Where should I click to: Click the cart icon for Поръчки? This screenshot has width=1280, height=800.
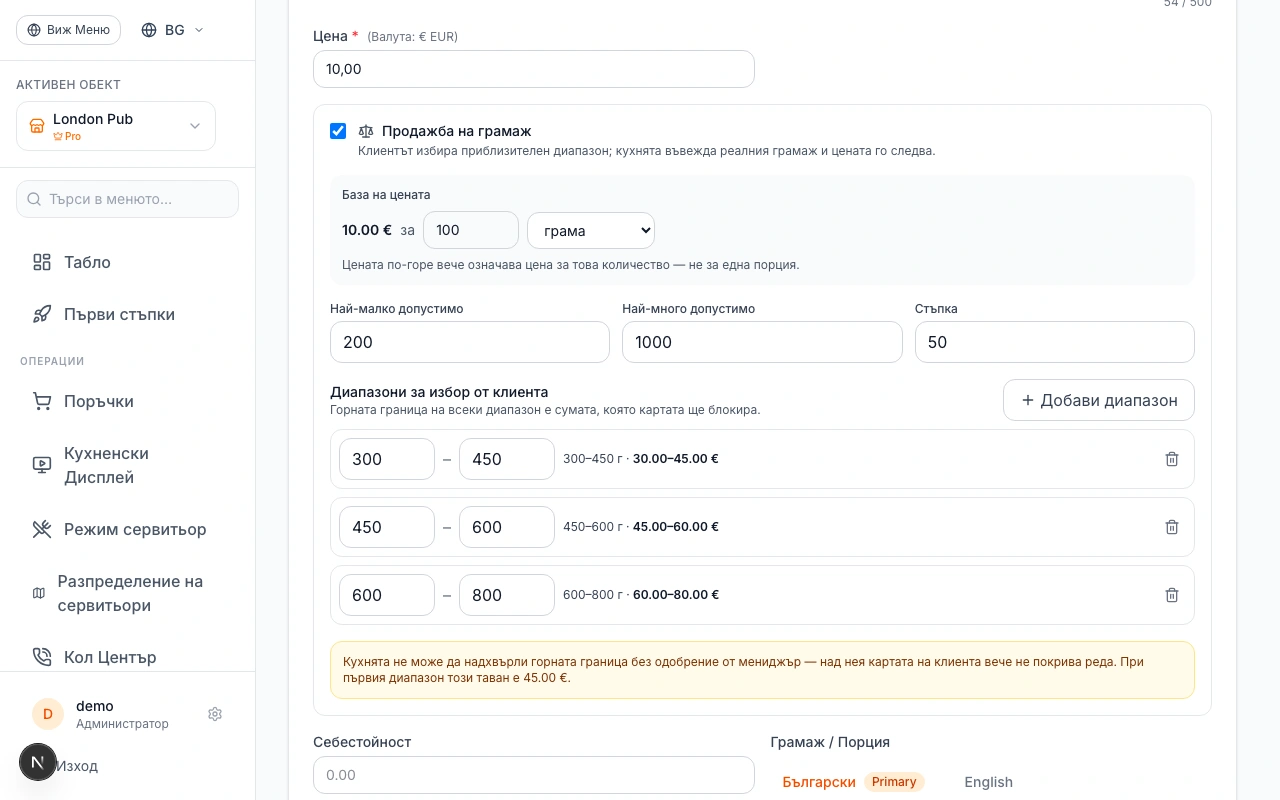click(x=42, y=401)
